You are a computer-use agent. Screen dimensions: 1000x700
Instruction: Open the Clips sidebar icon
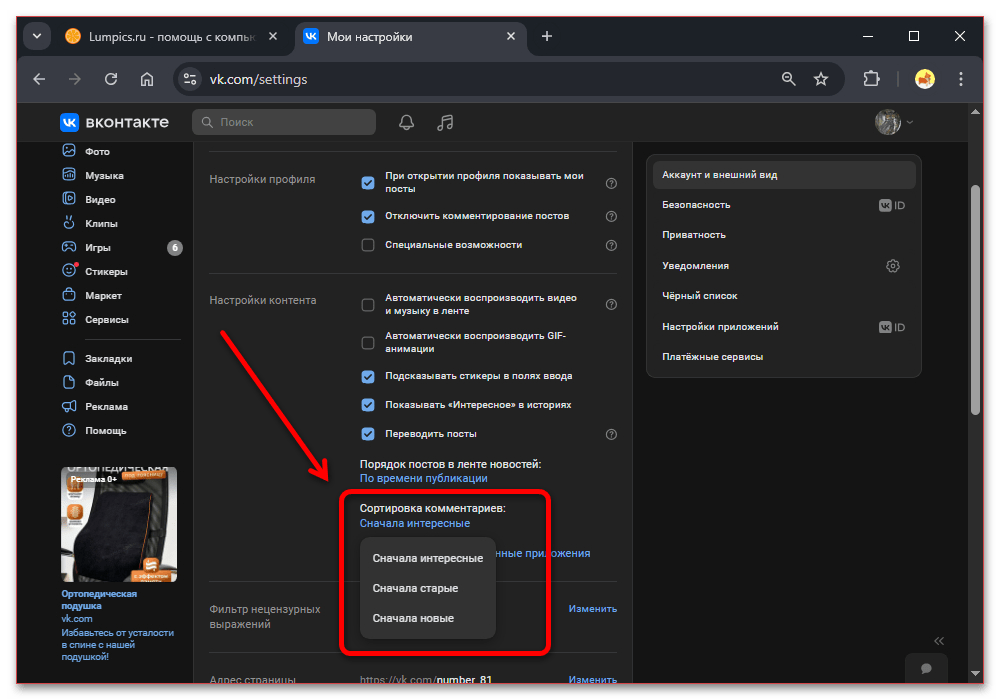tap(69, 222)
